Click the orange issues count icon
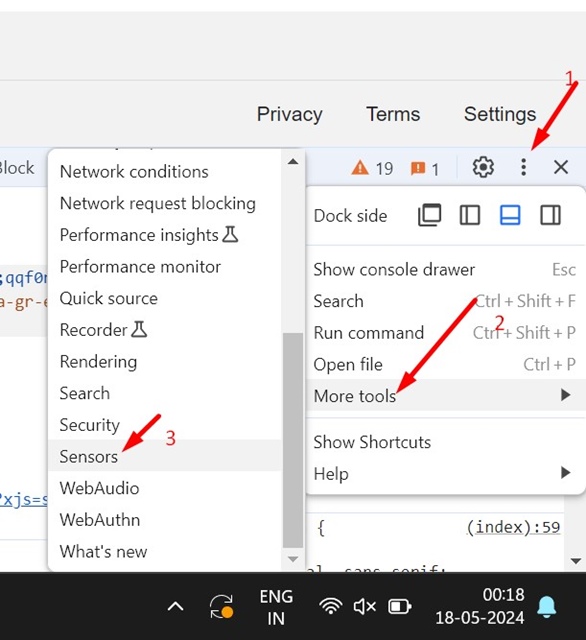 click(418, 168)
